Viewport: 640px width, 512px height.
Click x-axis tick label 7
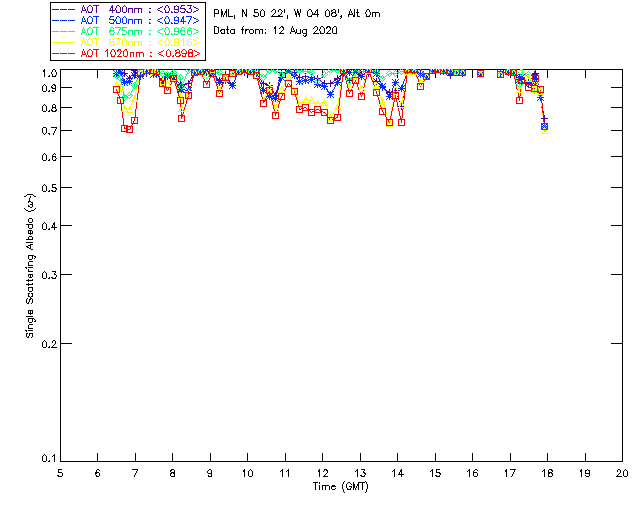click(x=135, y=474)
